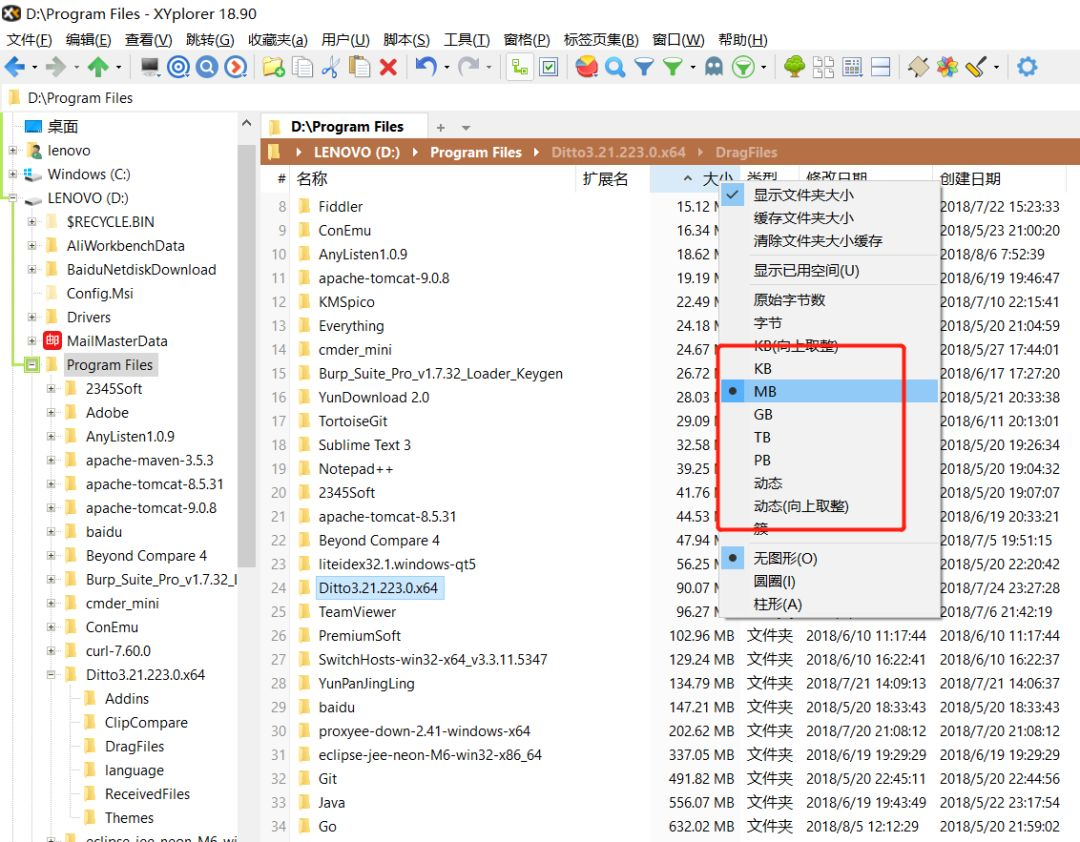Toggle 显示文件夹大小 checked option
Image resolution: width=1080 pixels, height=842 pixels.
[x=829, y=195]
